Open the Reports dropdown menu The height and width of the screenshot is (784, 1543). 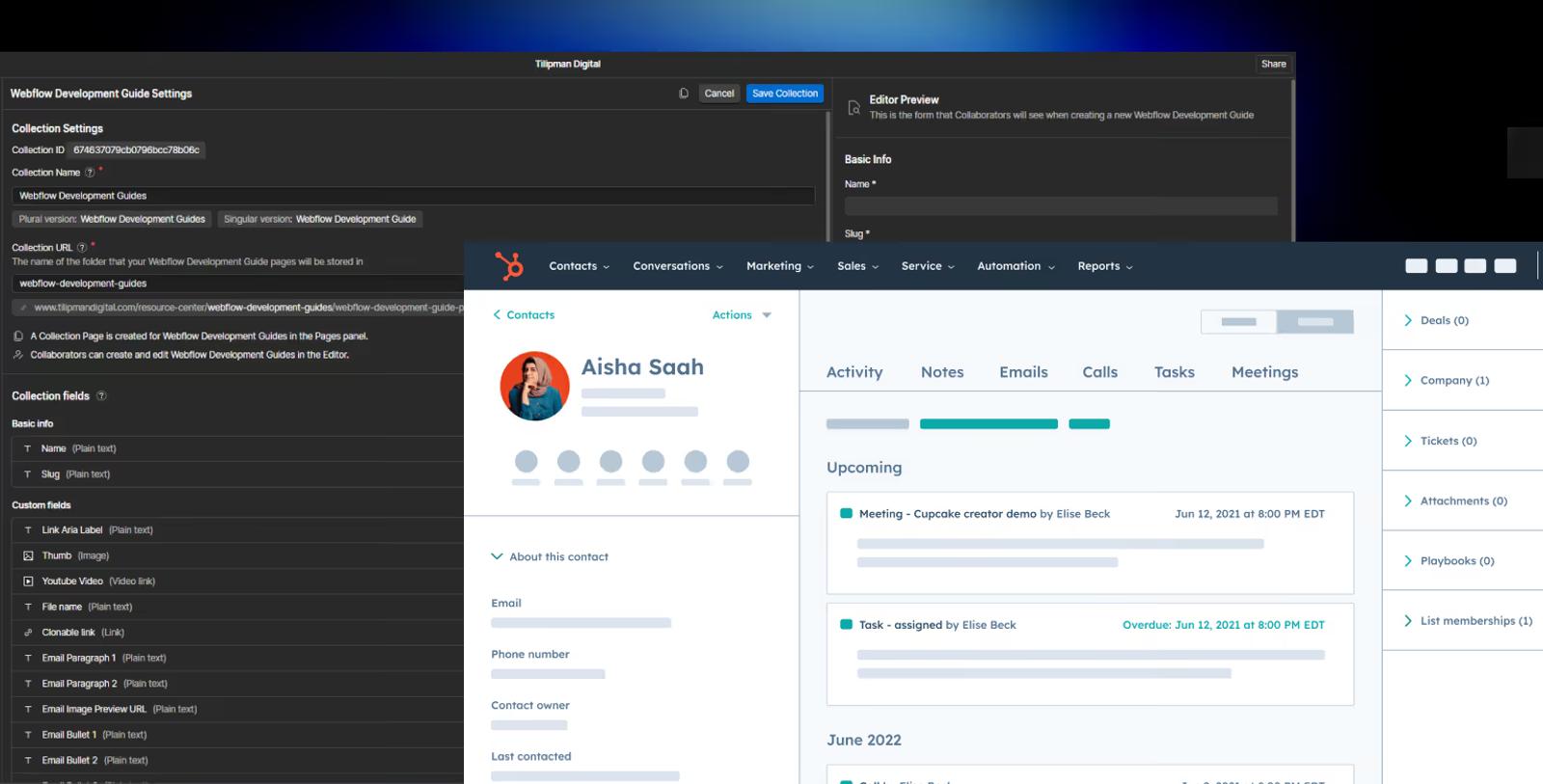[1104, 266]
